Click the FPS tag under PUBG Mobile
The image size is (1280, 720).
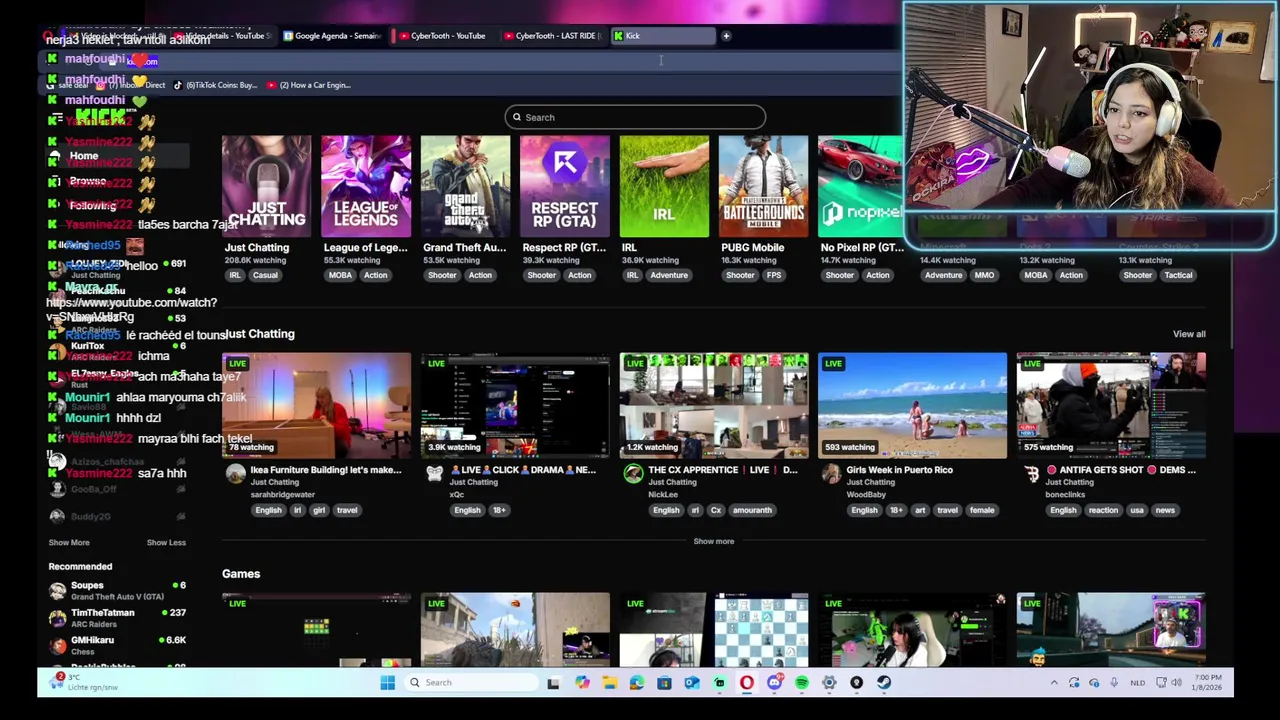[774, 275]
